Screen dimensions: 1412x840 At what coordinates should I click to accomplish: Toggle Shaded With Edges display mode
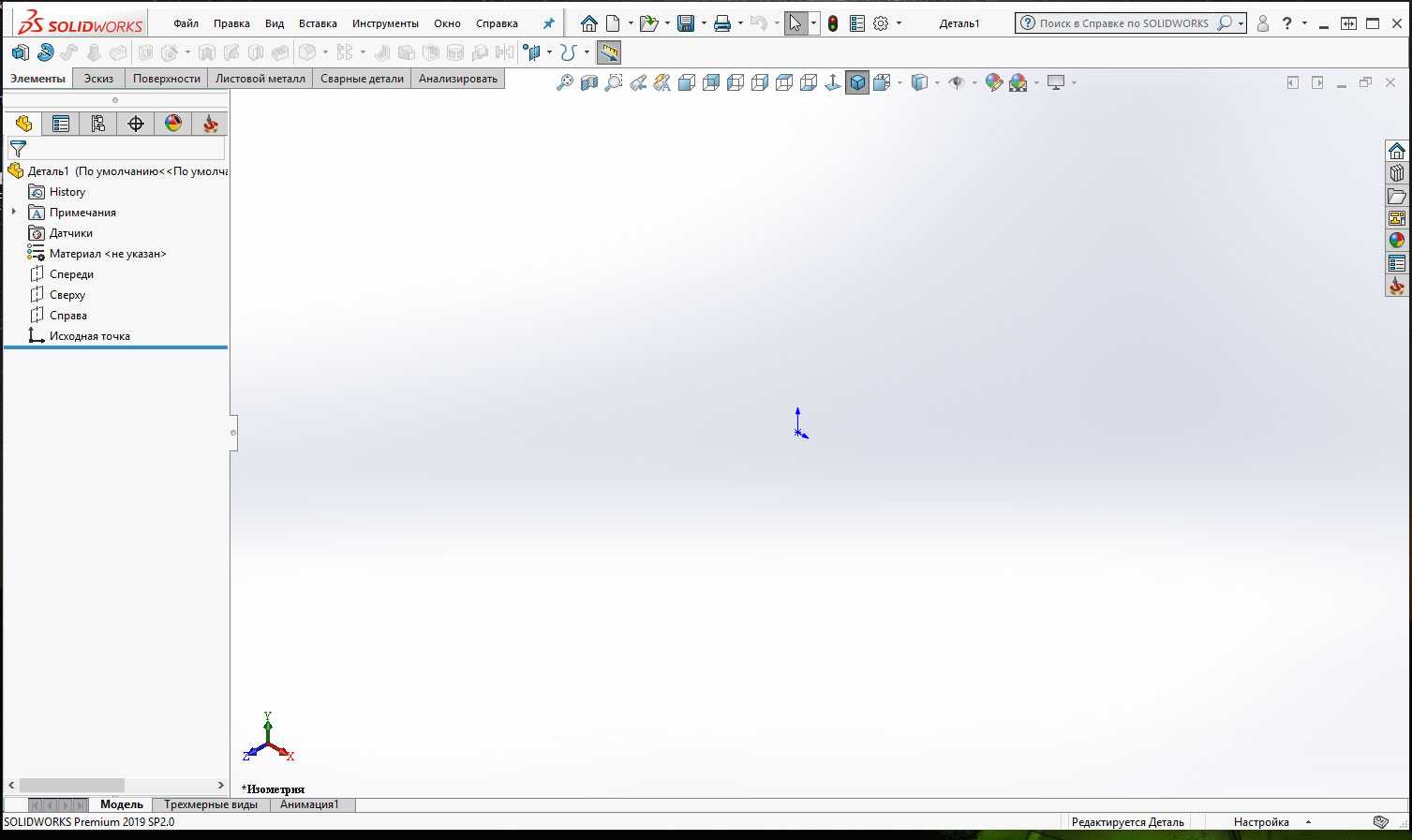[857, 82]
